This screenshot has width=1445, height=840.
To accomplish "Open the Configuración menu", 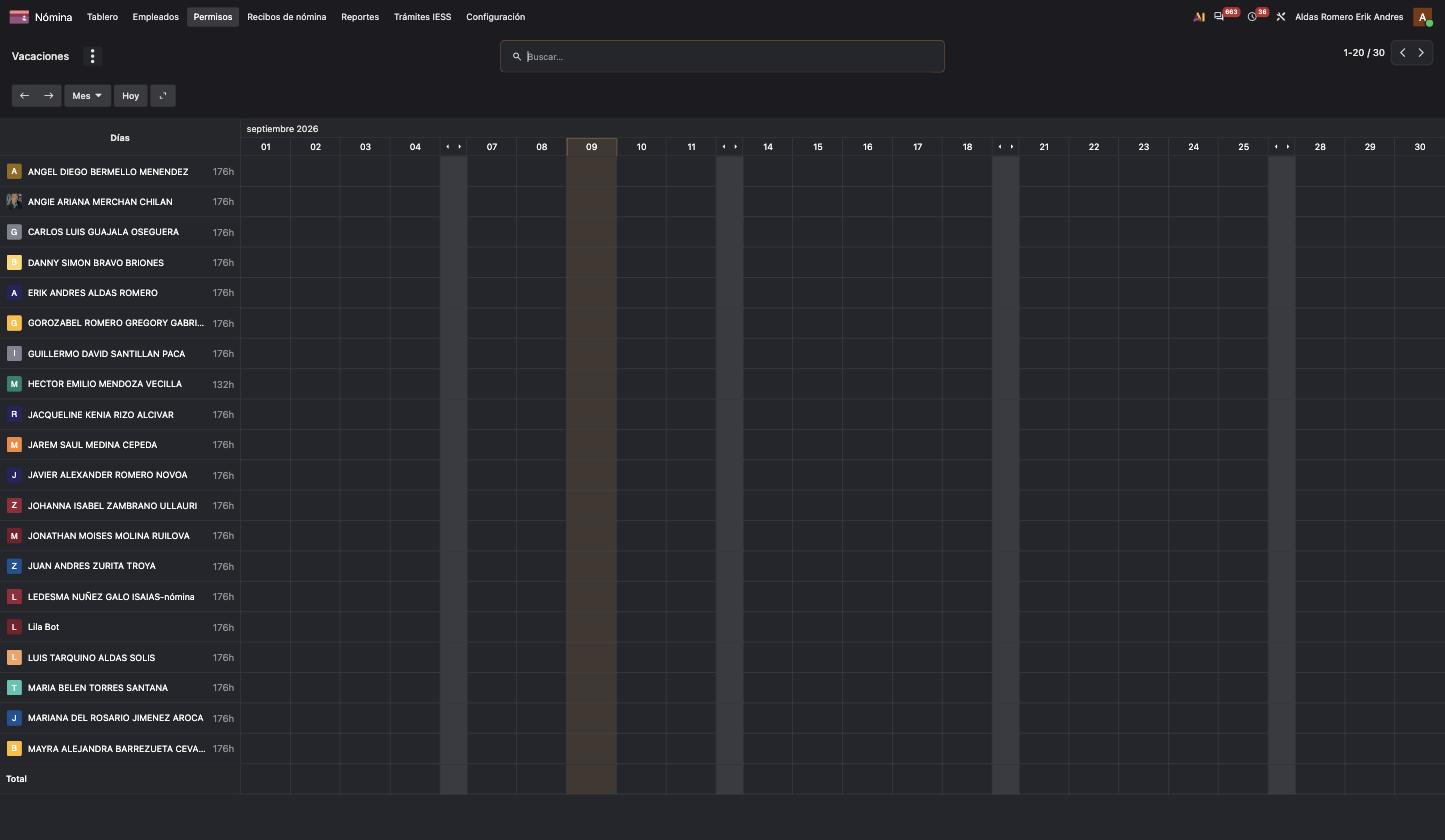I will (495, 17).
